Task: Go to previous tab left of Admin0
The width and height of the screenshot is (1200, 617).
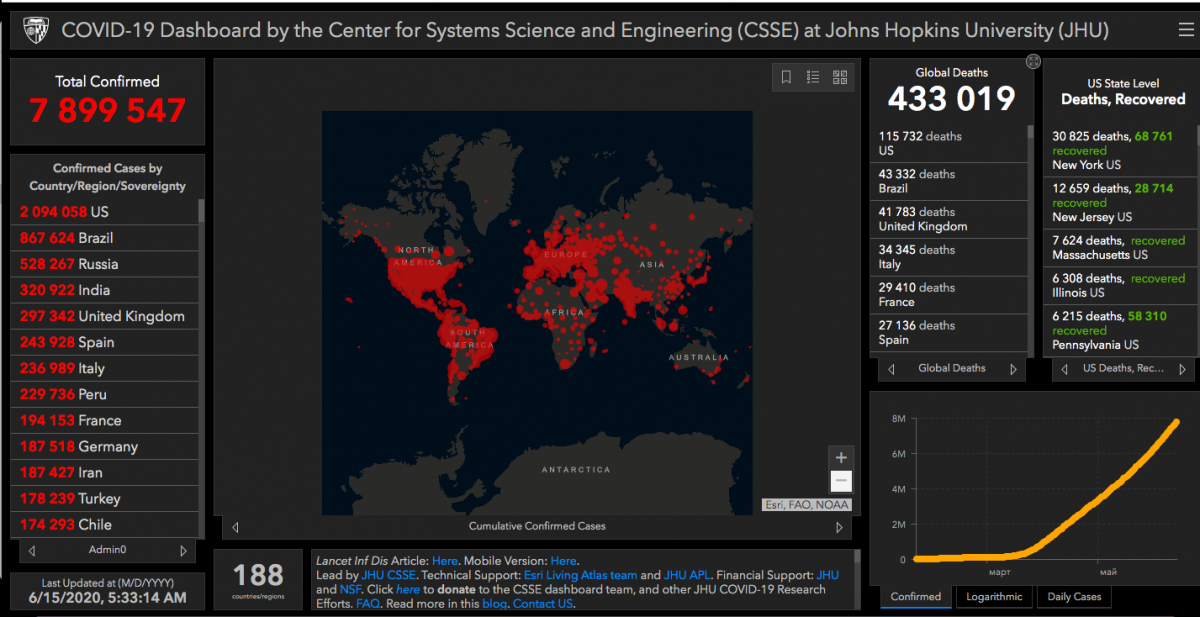Action: (x=32, y=550)
